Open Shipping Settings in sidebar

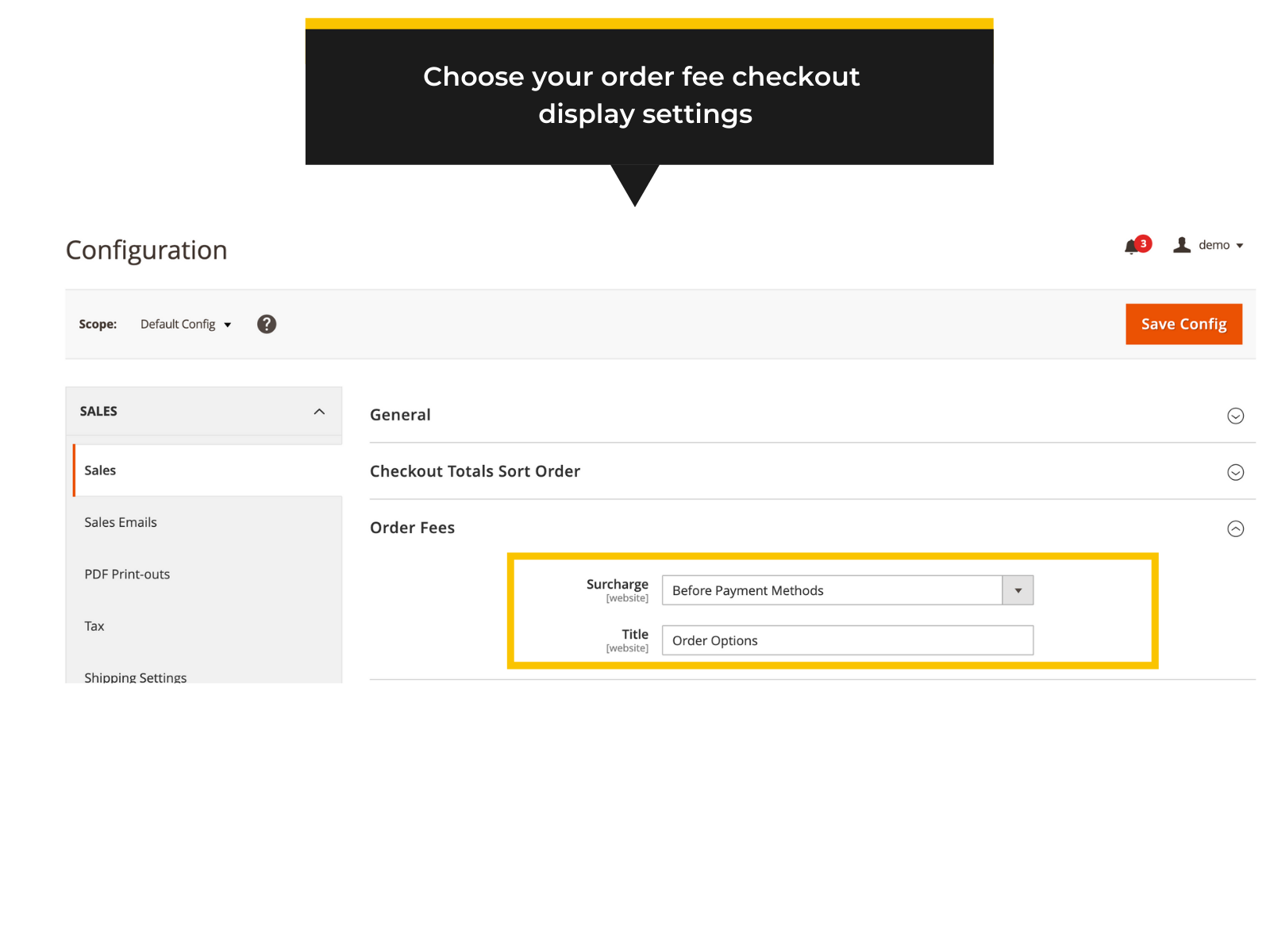point(136,677)
